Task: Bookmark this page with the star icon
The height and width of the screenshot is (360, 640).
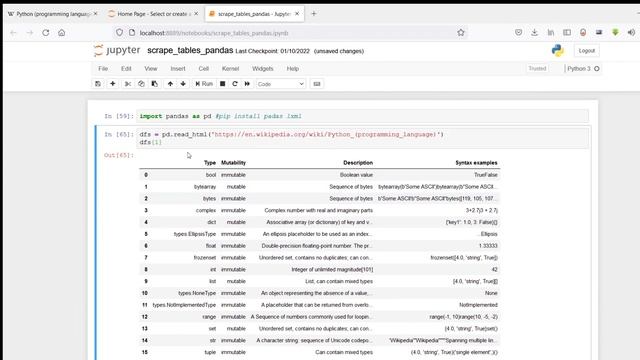Action: 461,33
